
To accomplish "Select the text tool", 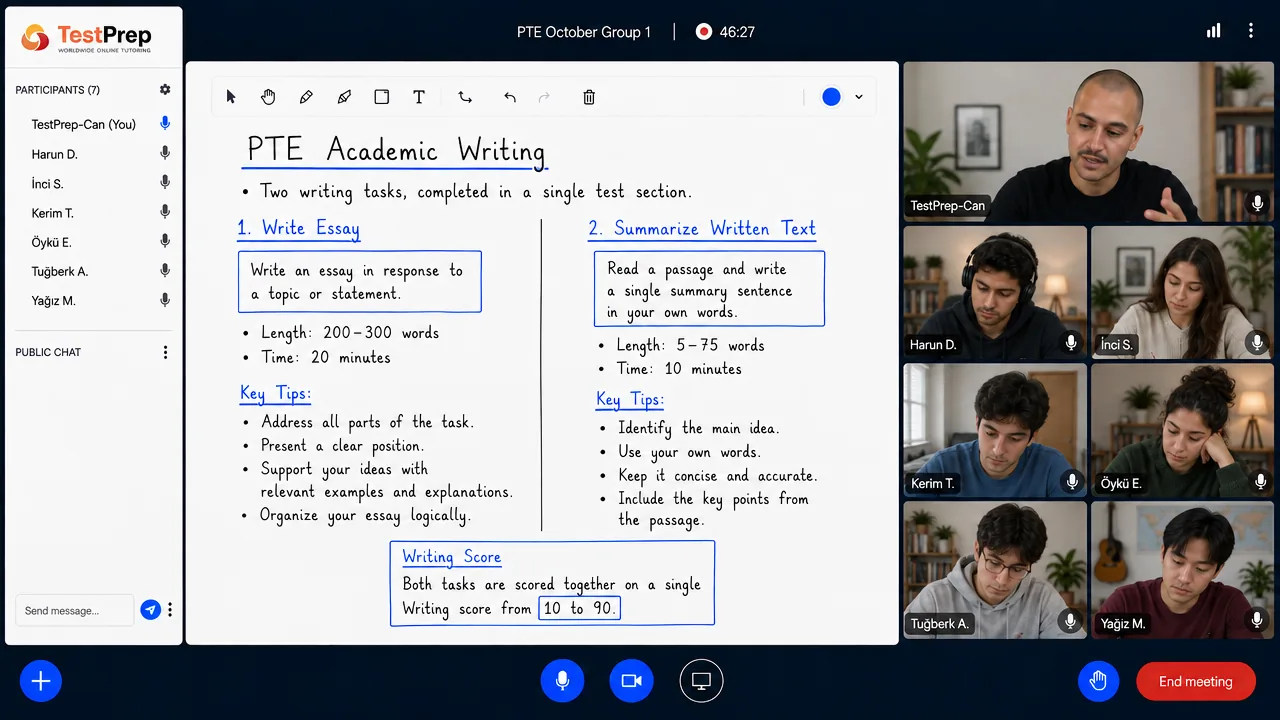I will pyautogui.click(x=419, y=97).
